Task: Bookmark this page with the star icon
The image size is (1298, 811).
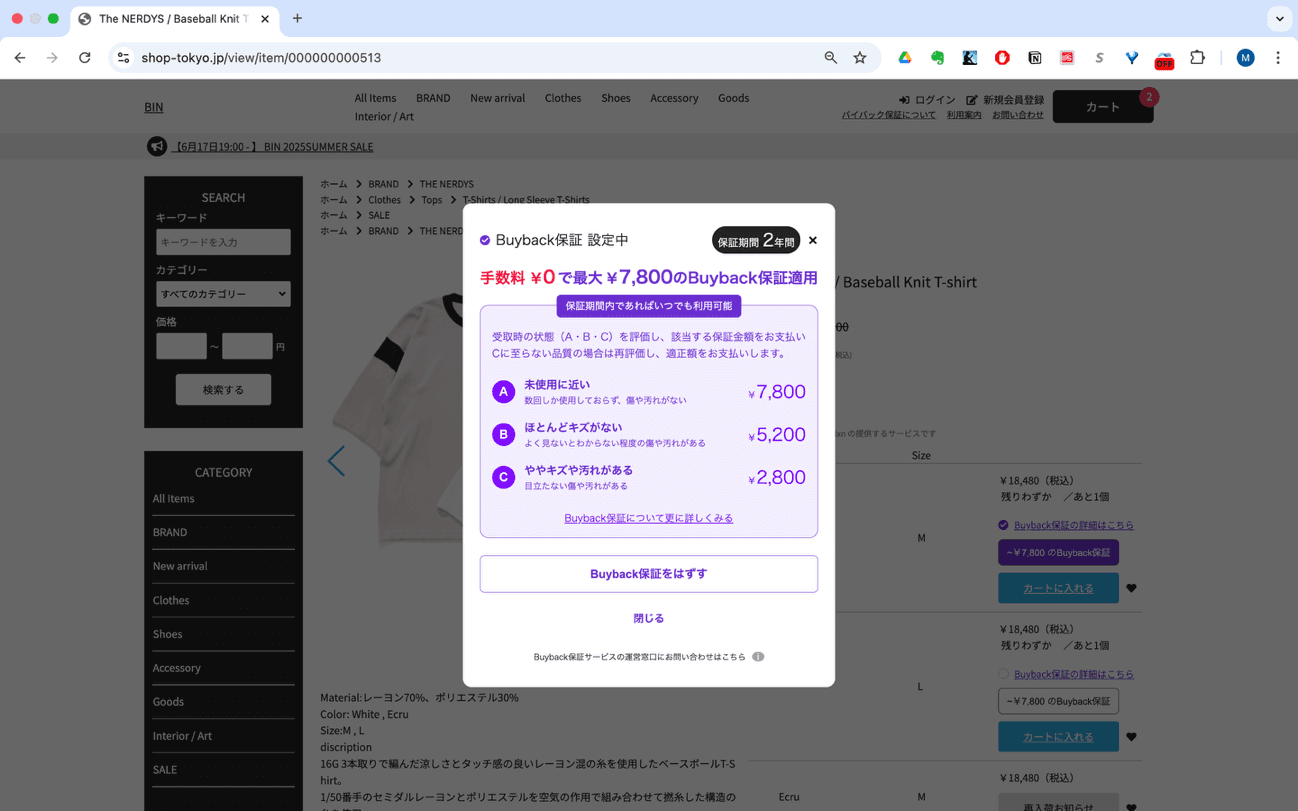Action: (x=860, y=58)
